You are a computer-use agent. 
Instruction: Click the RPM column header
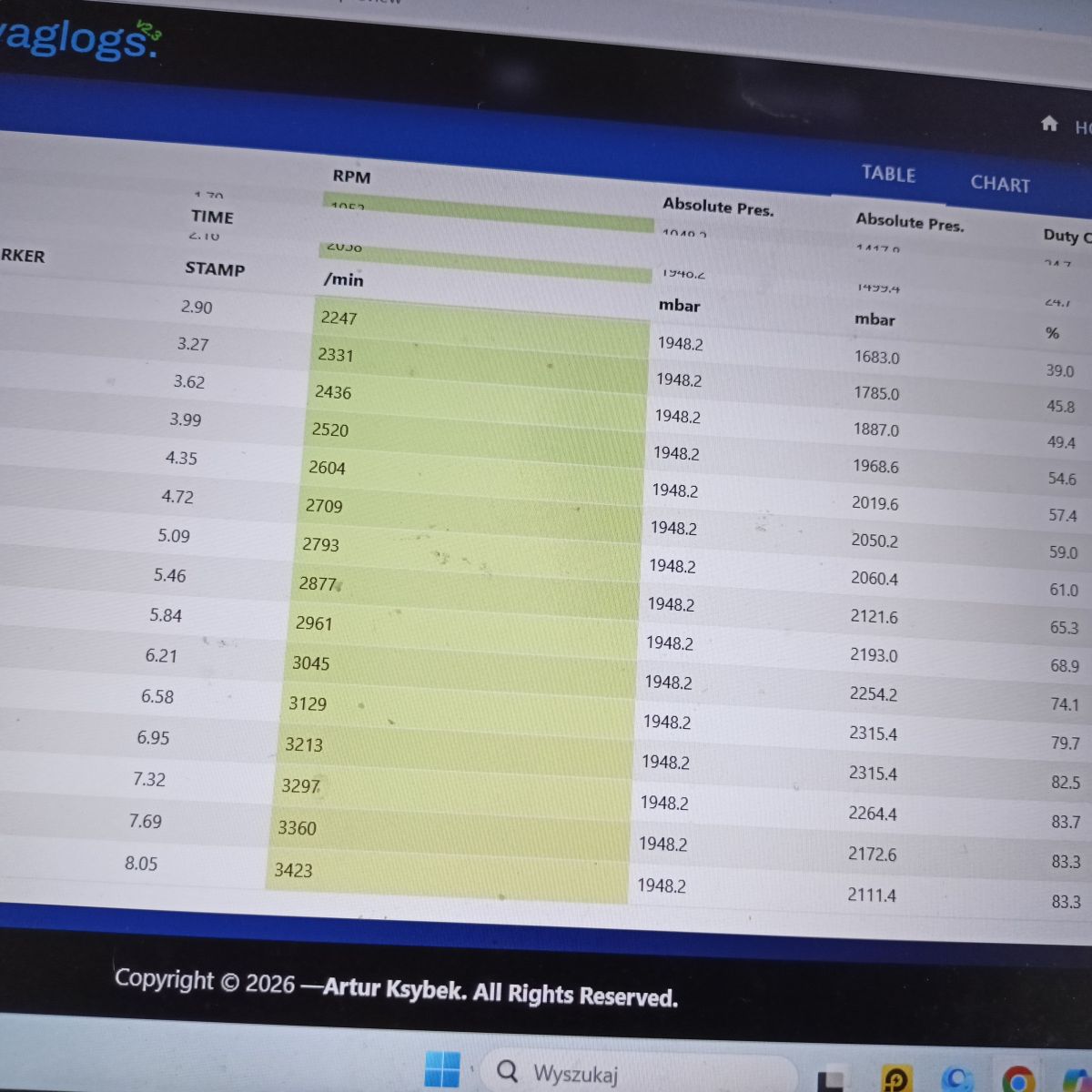[x=351, y=176]
